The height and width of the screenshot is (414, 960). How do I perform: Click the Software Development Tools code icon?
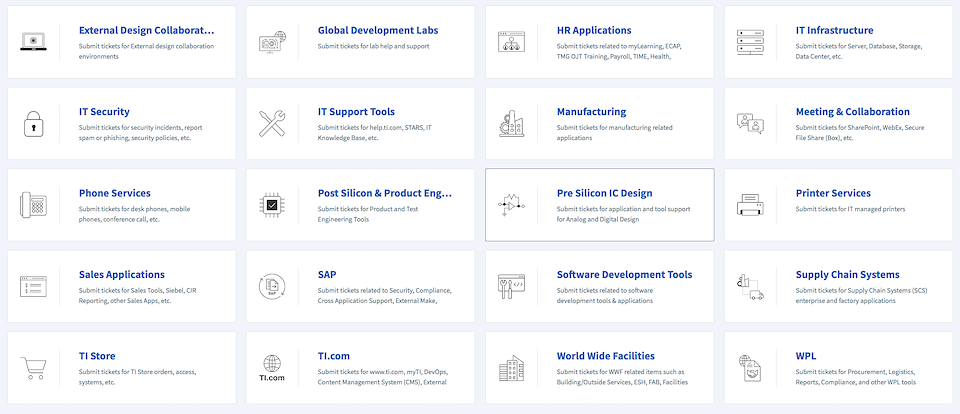(512, 286)
